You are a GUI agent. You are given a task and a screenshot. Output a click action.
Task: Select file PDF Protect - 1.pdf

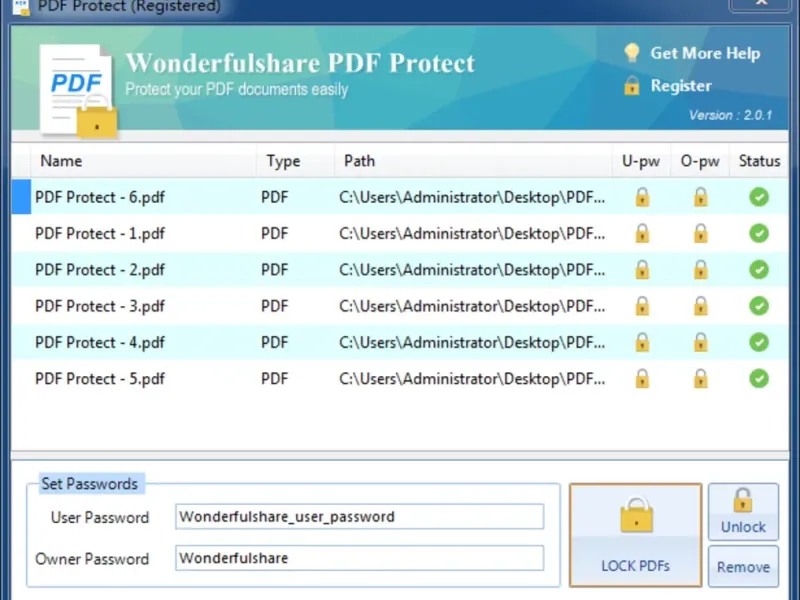coord(100,233)
